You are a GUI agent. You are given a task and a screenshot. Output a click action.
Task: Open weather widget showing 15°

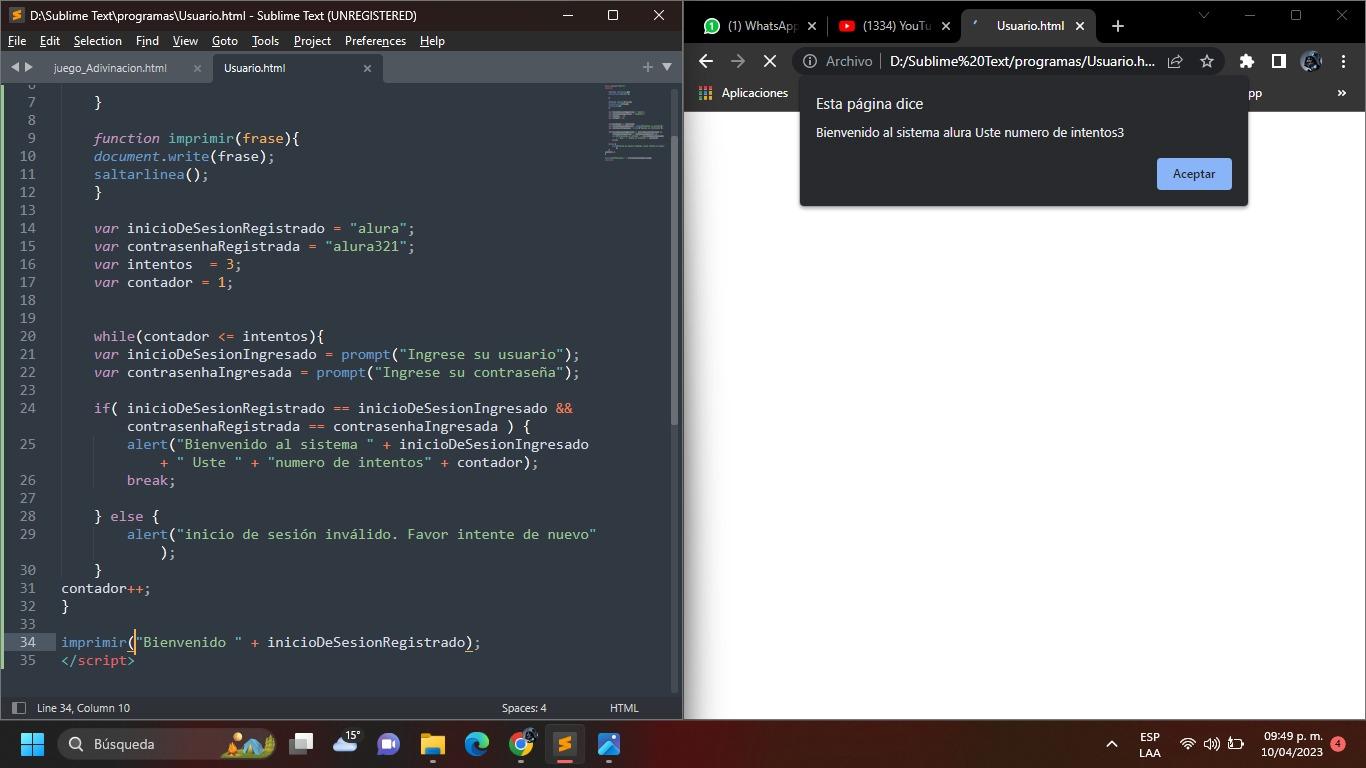pyautogui.click(x=345, y=744)
